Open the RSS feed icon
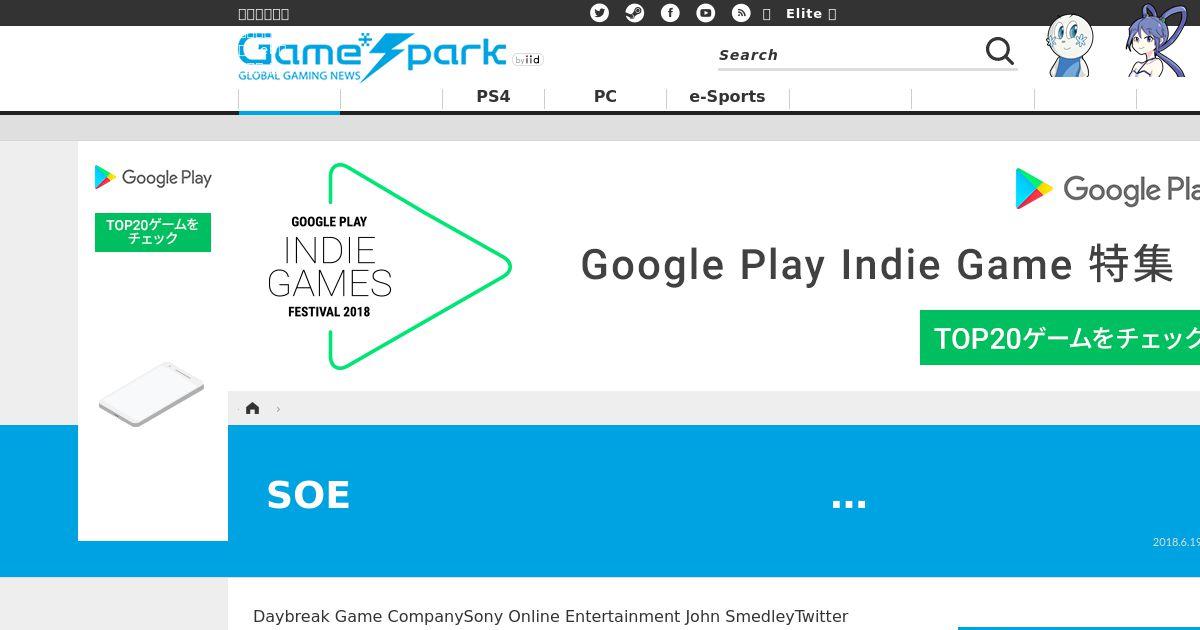 coord(741,13)
